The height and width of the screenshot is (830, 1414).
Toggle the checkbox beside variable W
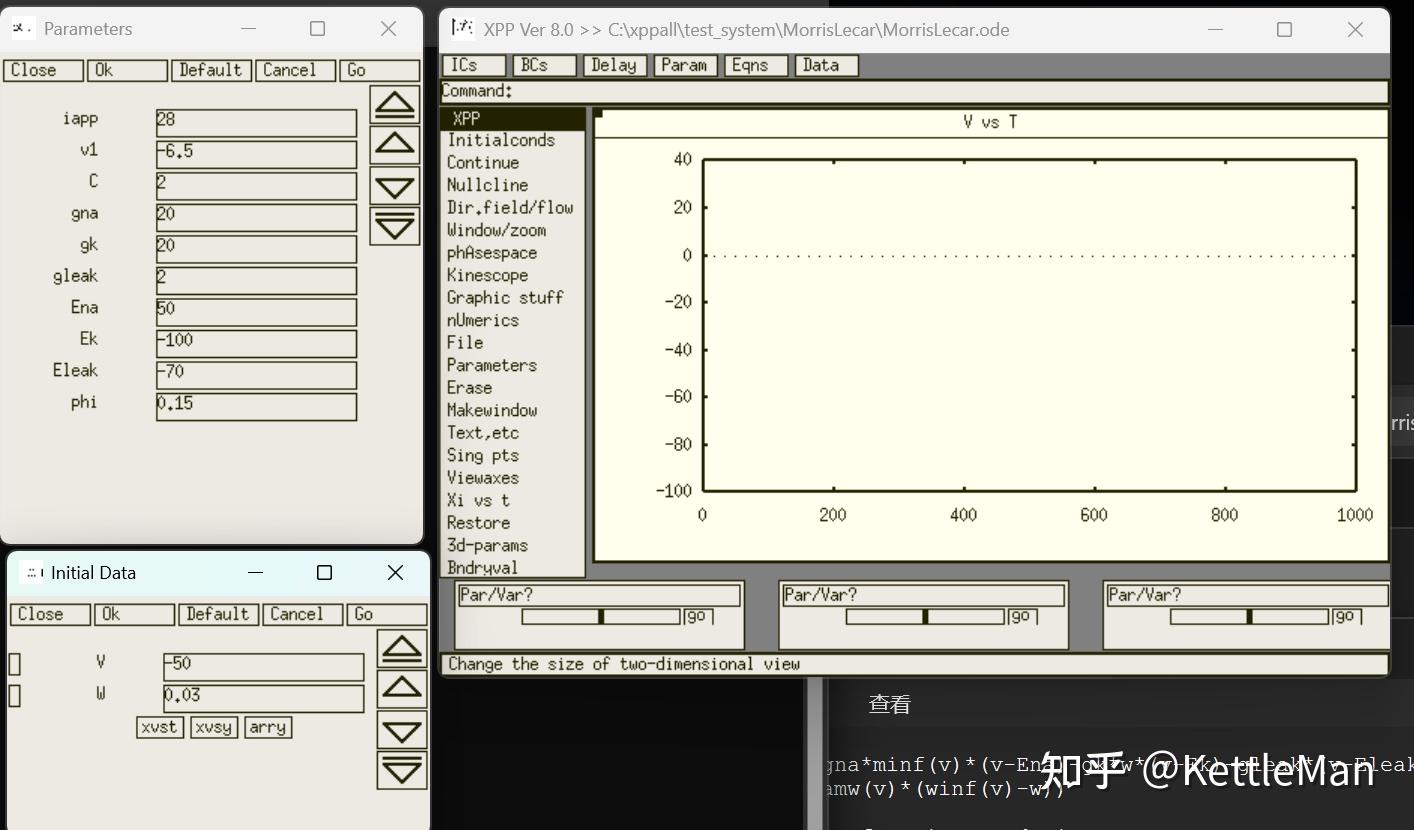coord(14,695)
